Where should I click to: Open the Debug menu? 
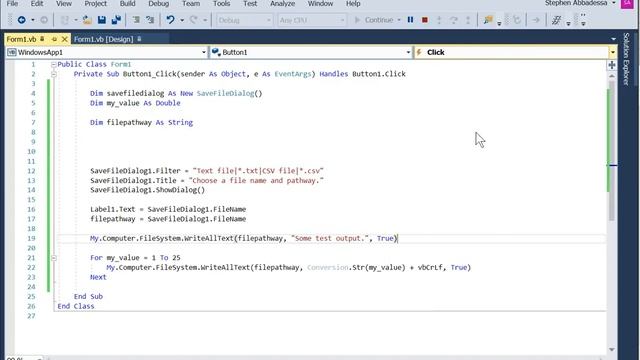(158, 4)
